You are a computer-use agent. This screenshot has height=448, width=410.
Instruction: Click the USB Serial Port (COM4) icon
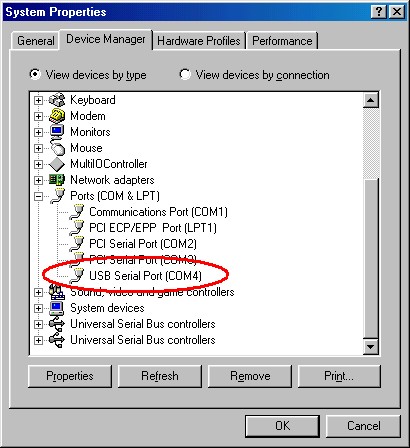tap(77, 276)
